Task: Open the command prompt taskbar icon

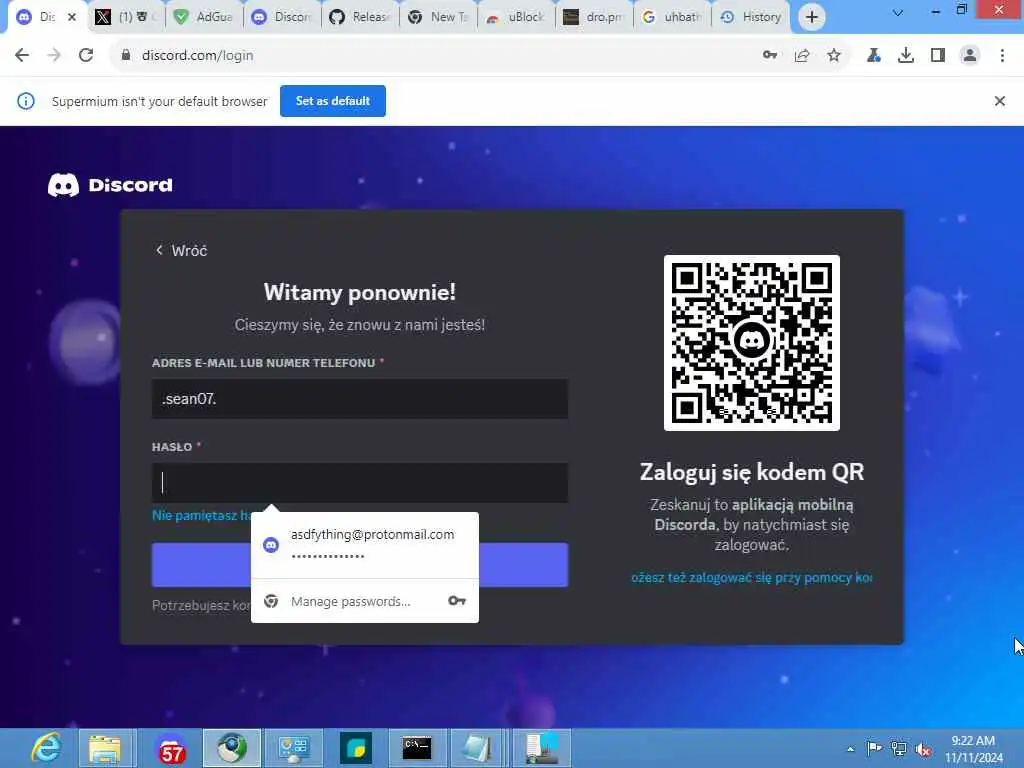Action: point(417,748)
